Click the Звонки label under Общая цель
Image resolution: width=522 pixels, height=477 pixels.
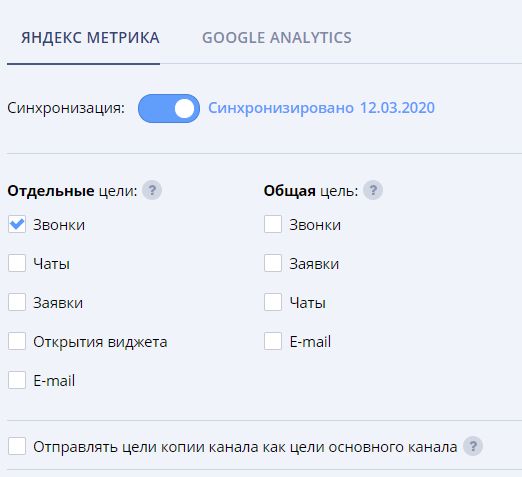click(315, 225)
